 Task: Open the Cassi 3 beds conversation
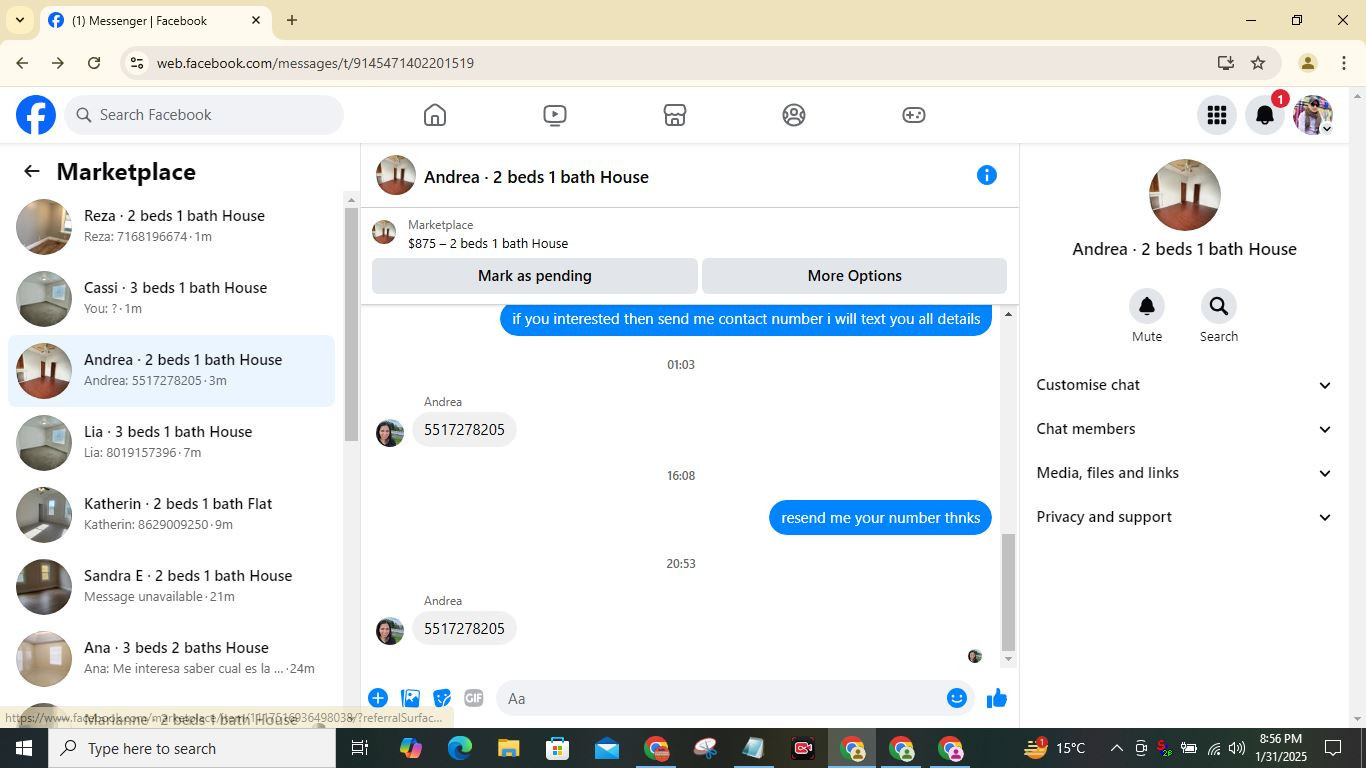(x=172, y=299)
